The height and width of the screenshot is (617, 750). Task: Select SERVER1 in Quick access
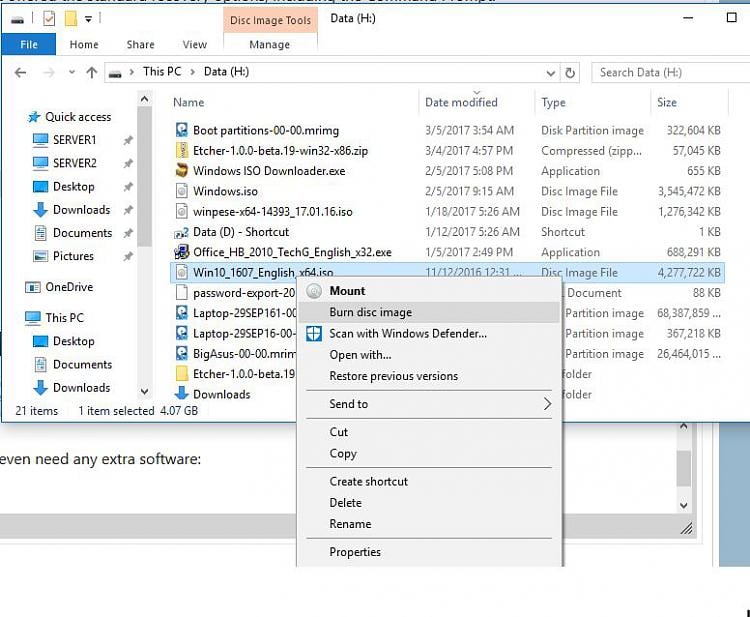[x=74, y=140]
